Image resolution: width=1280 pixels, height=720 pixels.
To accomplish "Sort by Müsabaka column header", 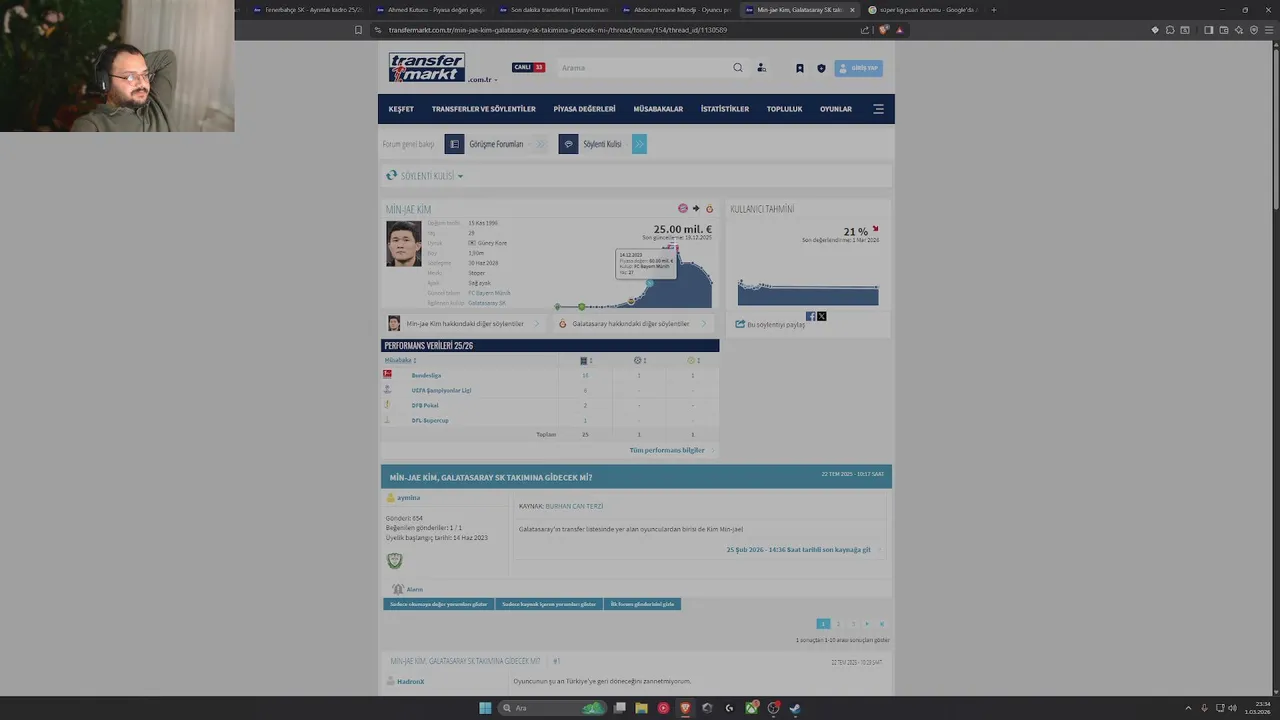I will point(400,360).
